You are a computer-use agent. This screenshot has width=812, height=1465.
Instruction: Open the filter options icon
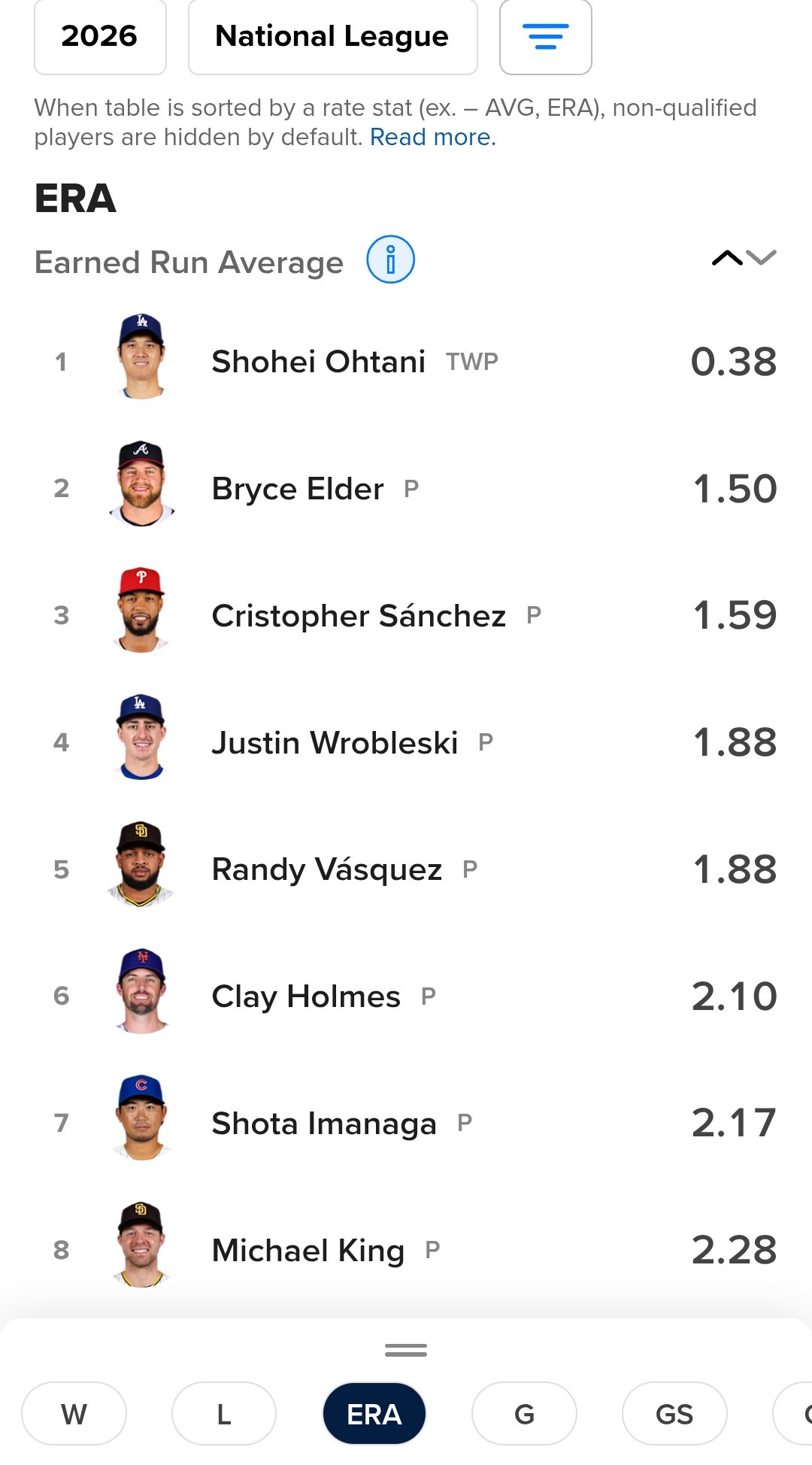click(x=545, y=37)
